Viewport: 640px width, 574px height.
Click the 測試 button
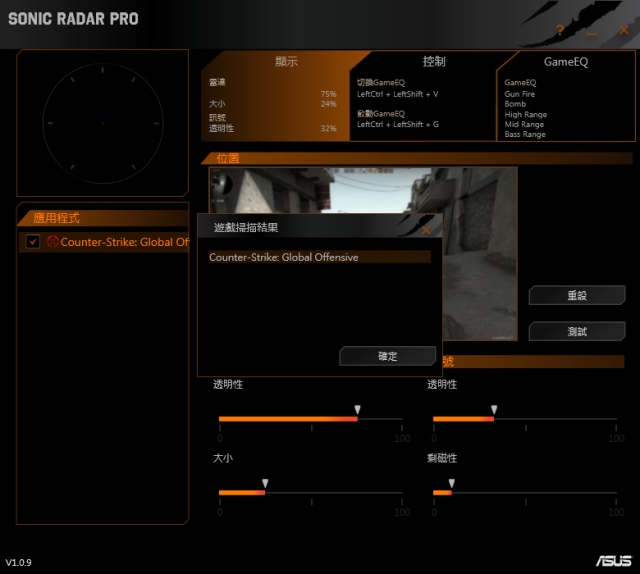tap(576, 331)
